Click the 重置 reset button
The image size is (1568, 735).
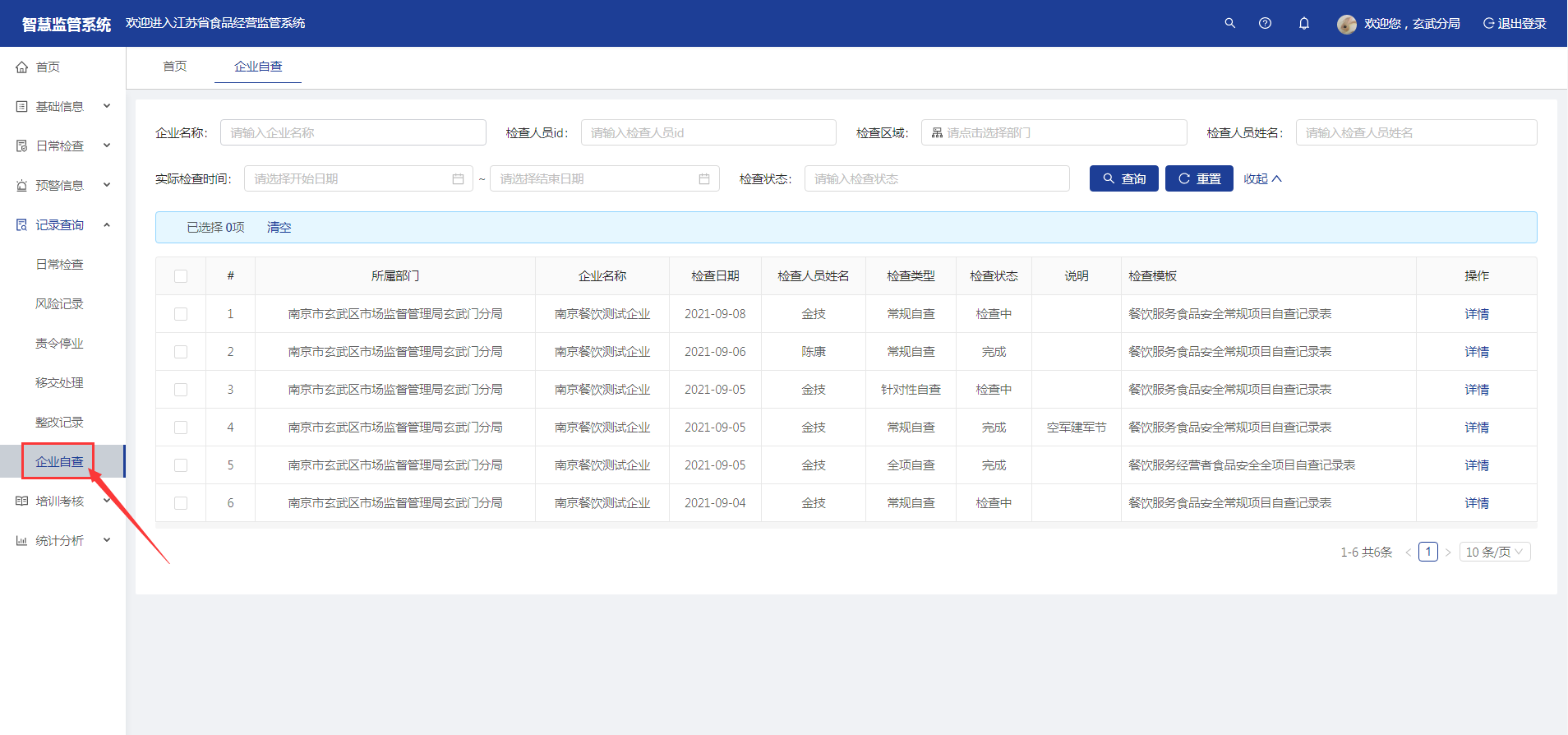pos(1198,178)
